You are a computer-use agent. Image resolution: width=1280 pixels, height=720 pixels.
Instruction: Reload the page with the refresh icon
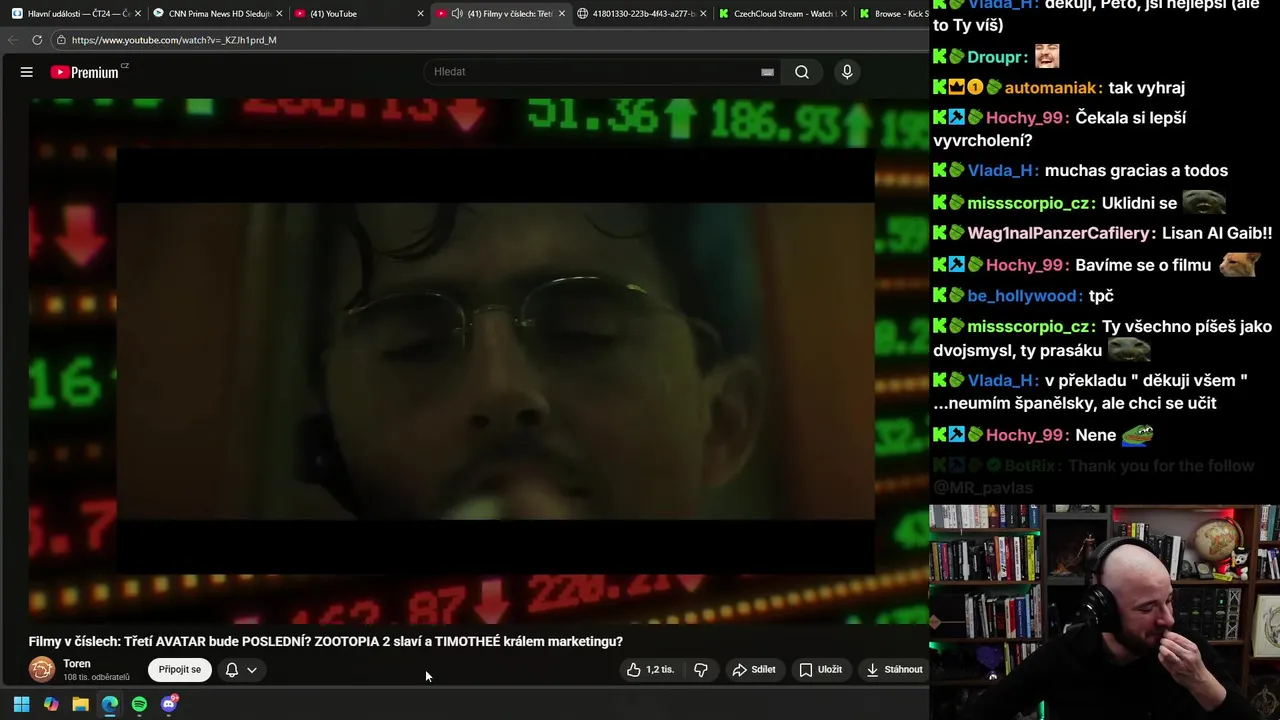[37, 40]
